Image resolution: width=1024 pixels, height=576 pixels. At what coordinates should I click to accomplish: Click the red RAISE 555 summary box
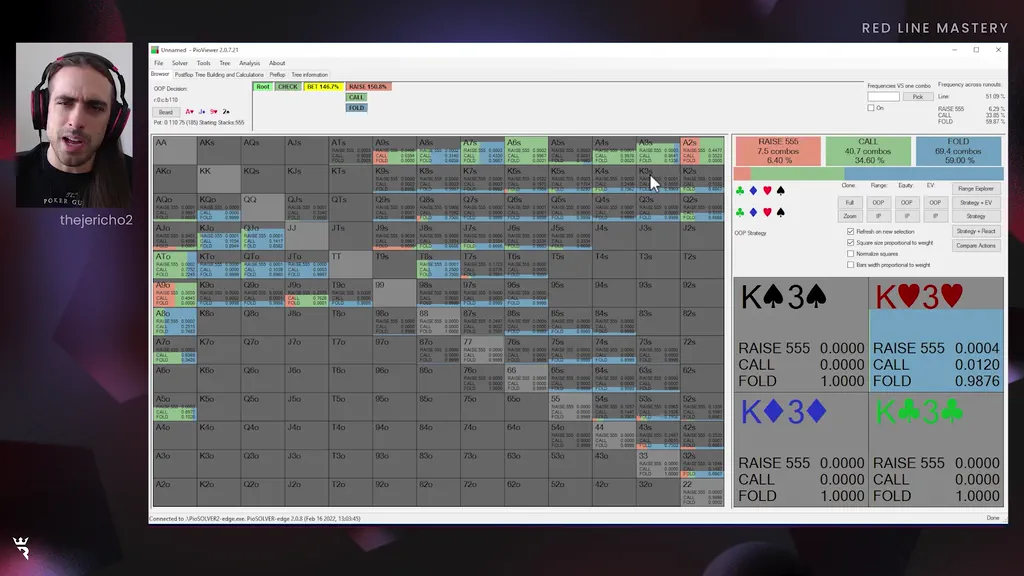778,151
